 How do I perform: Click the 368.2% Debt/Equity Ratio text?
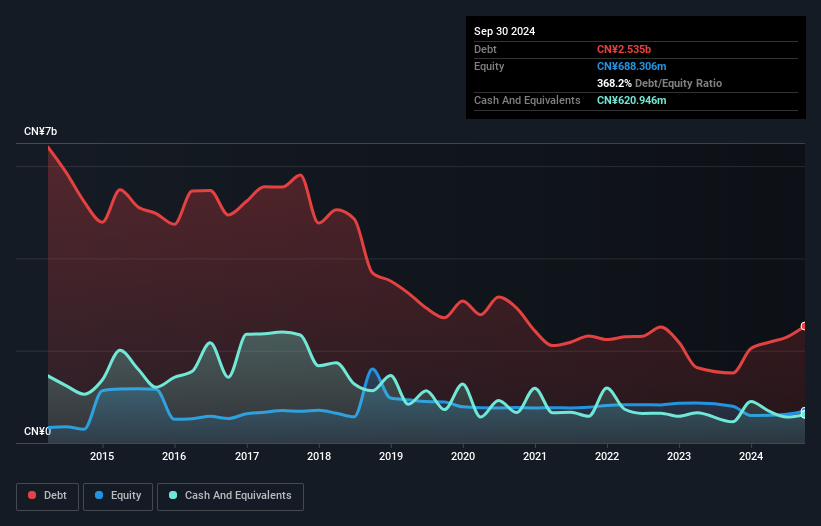tap(659, 83)
